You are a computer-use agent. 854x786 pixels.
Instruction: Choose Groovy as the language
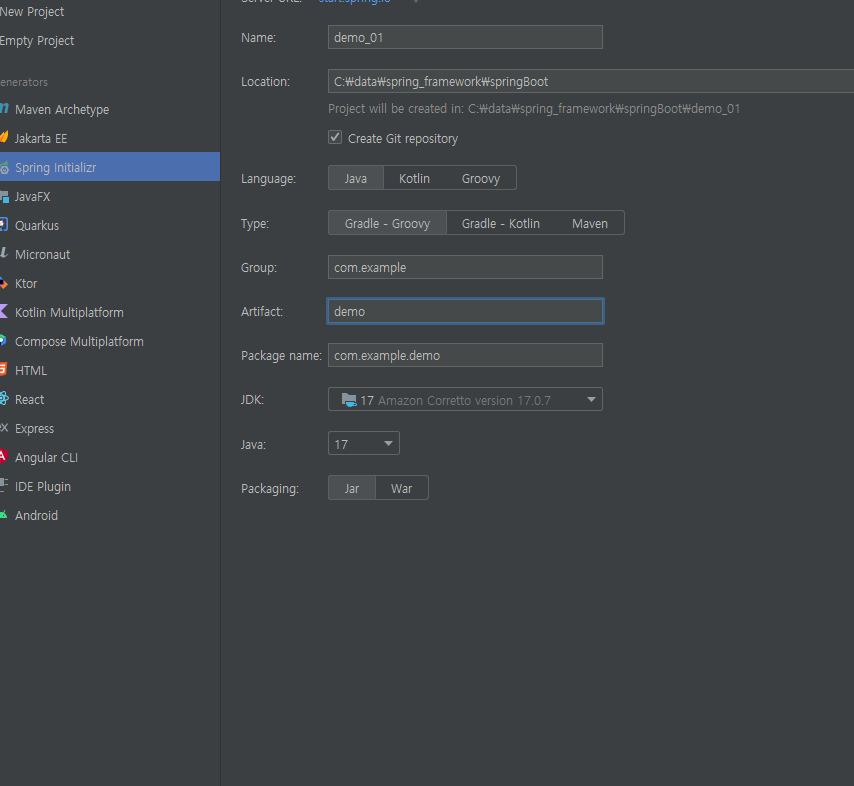point(480,178)
